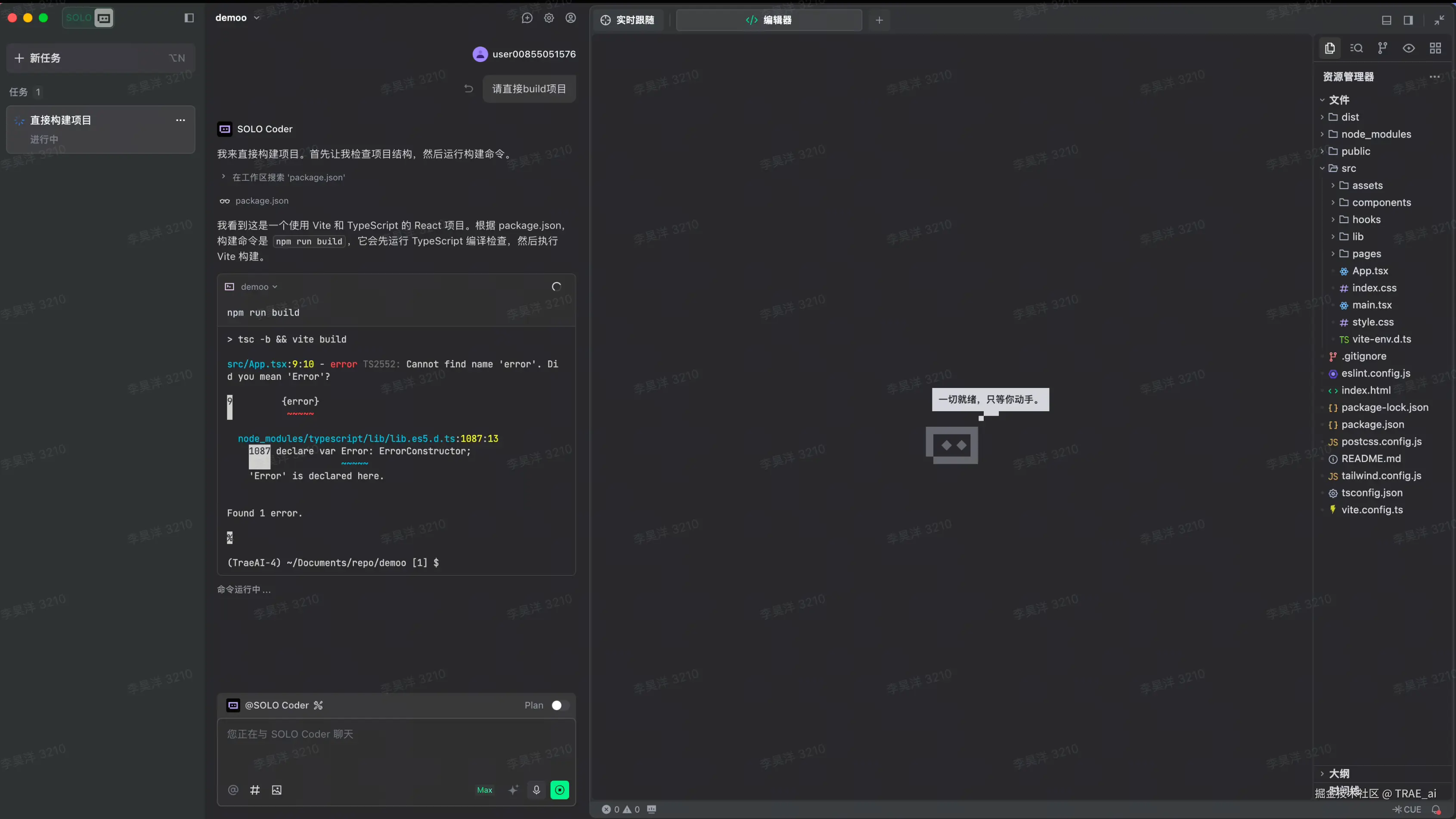1456x819 pixels.
Task: Toggle the SOLO mode switch at top left
Action: (88, 18)
